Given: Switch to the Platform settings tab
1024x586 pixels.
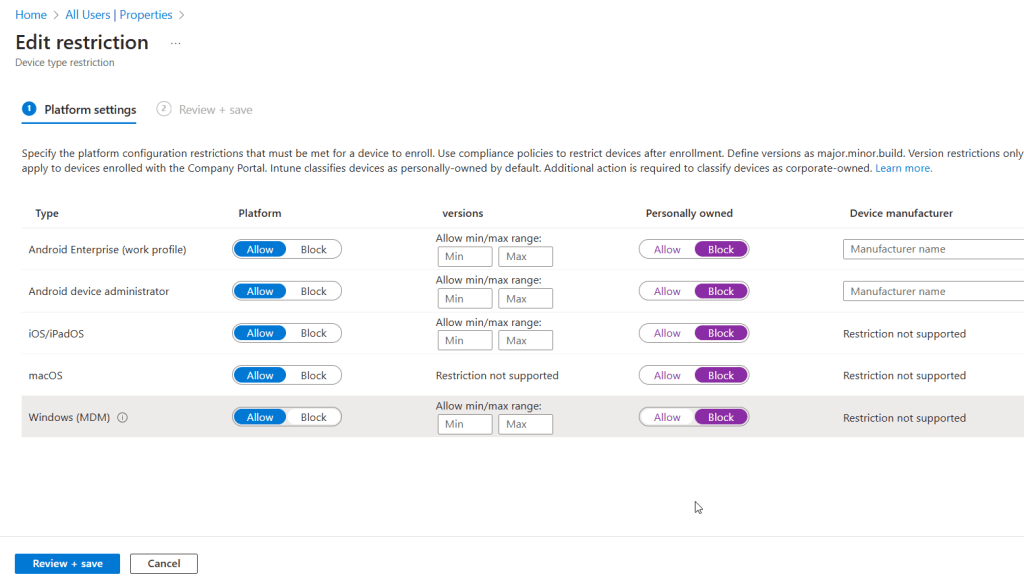Looking at the screenshot, I should 90,110.
